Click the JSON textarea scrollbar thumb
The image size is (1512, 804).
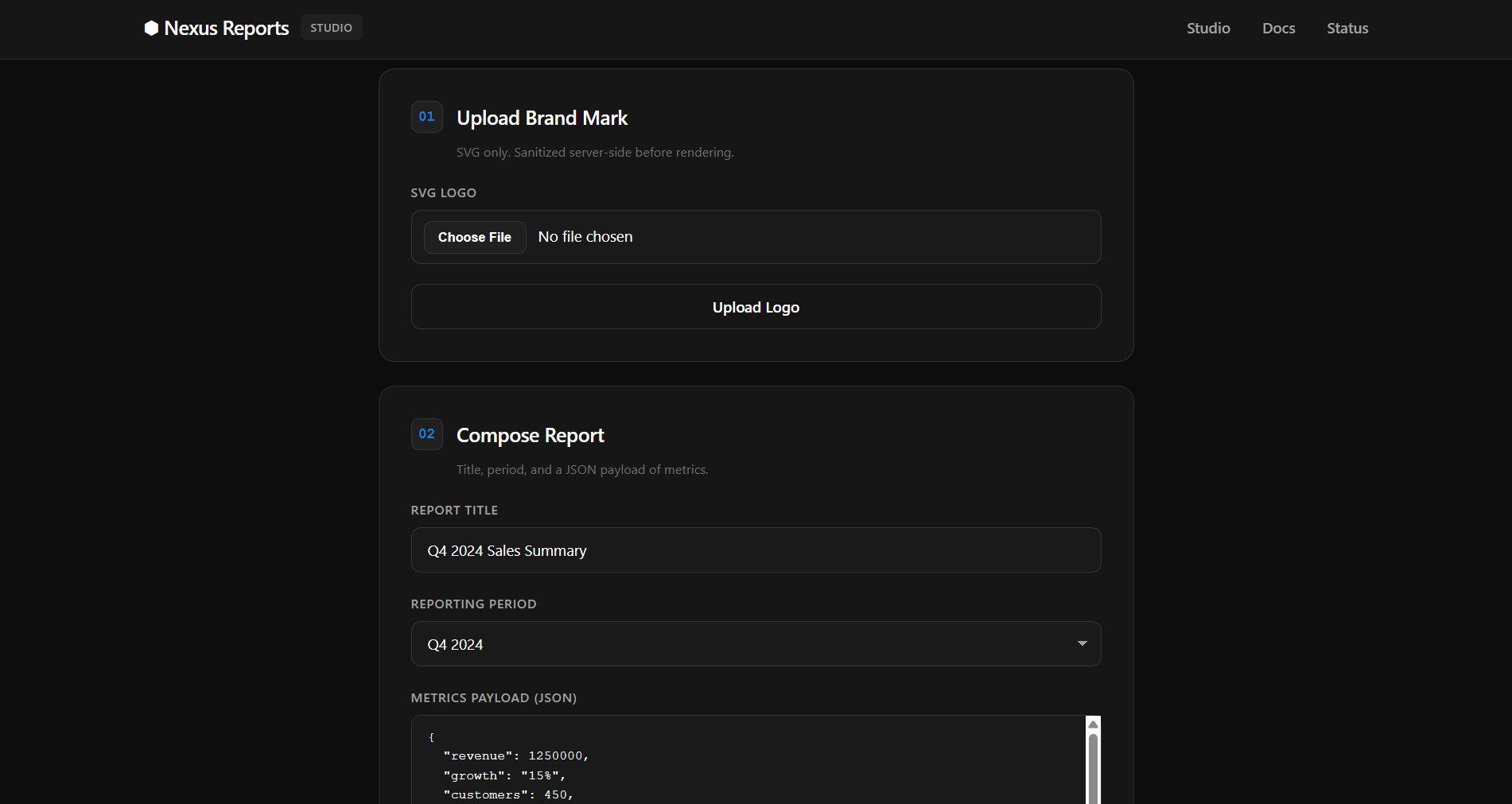[1093, 769]
